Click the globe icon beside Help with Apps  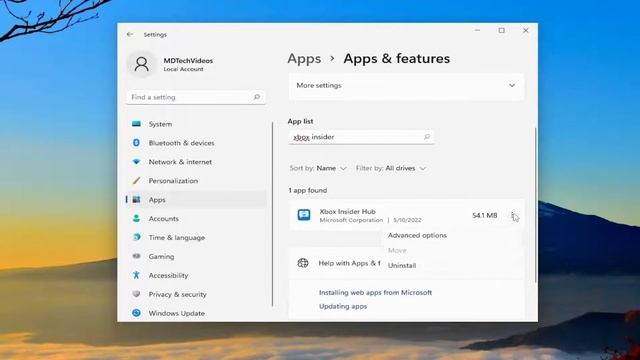[303, 263]
